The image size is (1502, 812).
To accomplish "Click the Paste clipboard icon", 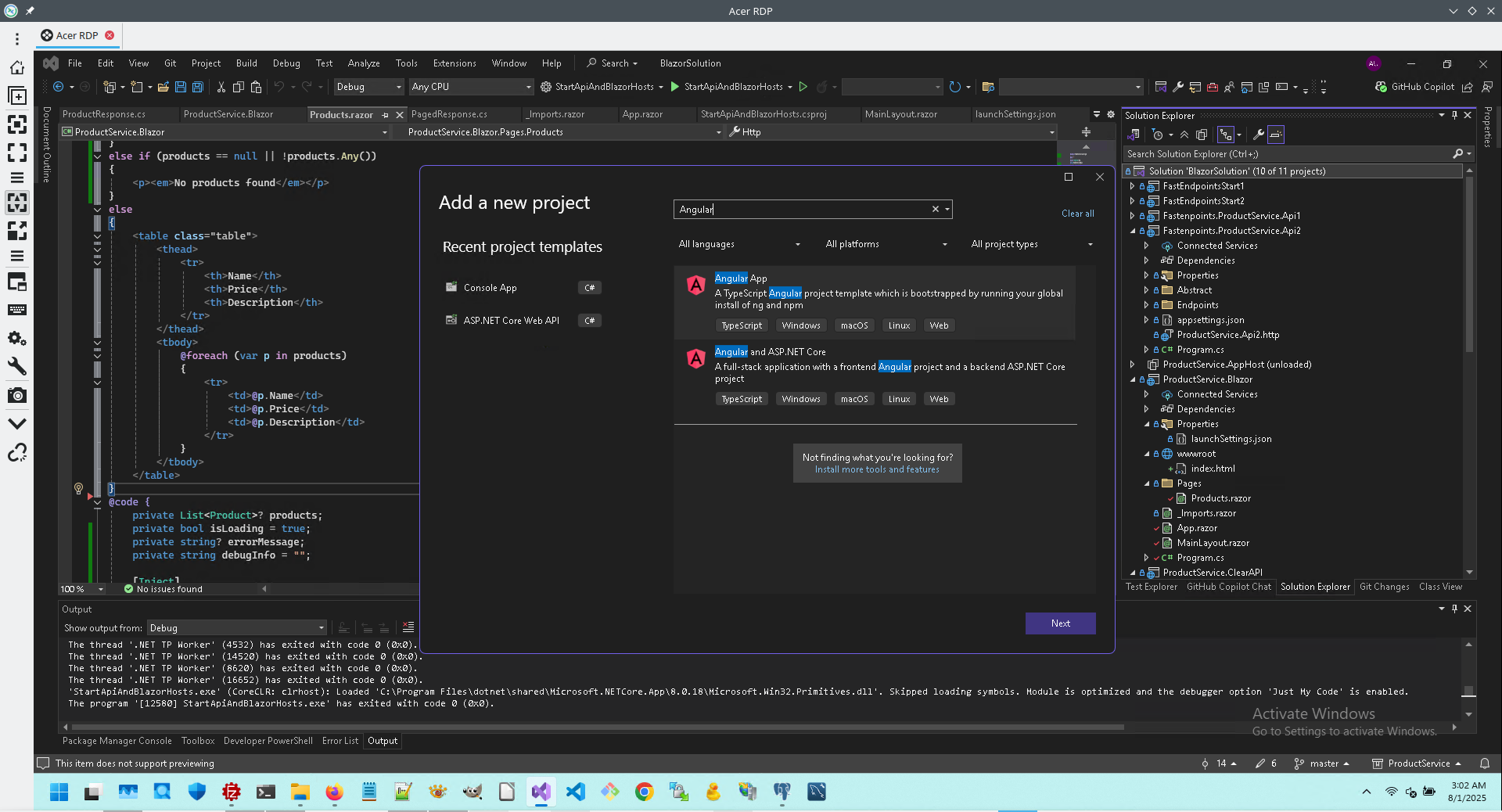I will point(256,87).
